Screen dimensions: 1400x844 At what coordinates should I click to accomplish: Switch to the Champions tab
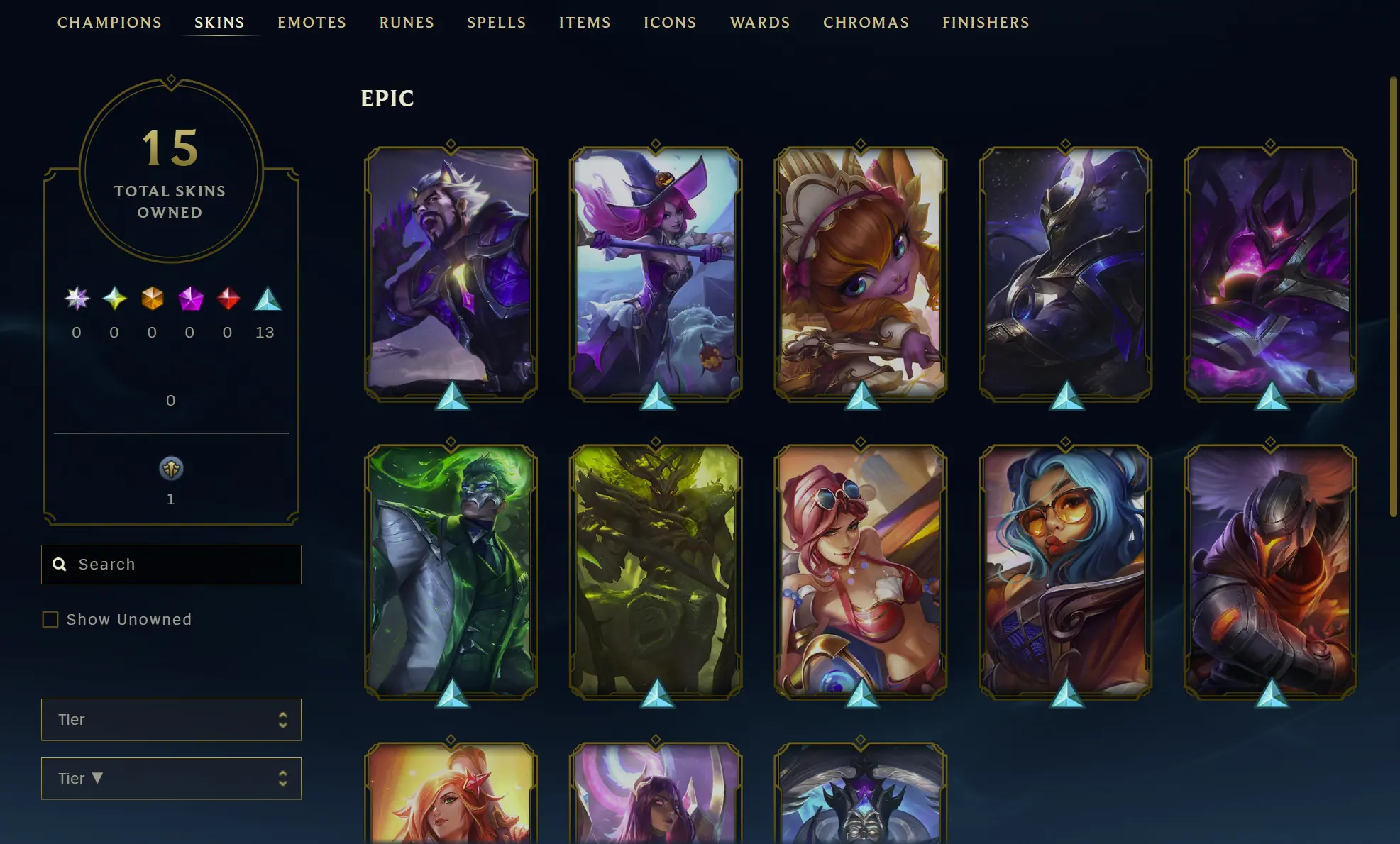click(109, 23)
